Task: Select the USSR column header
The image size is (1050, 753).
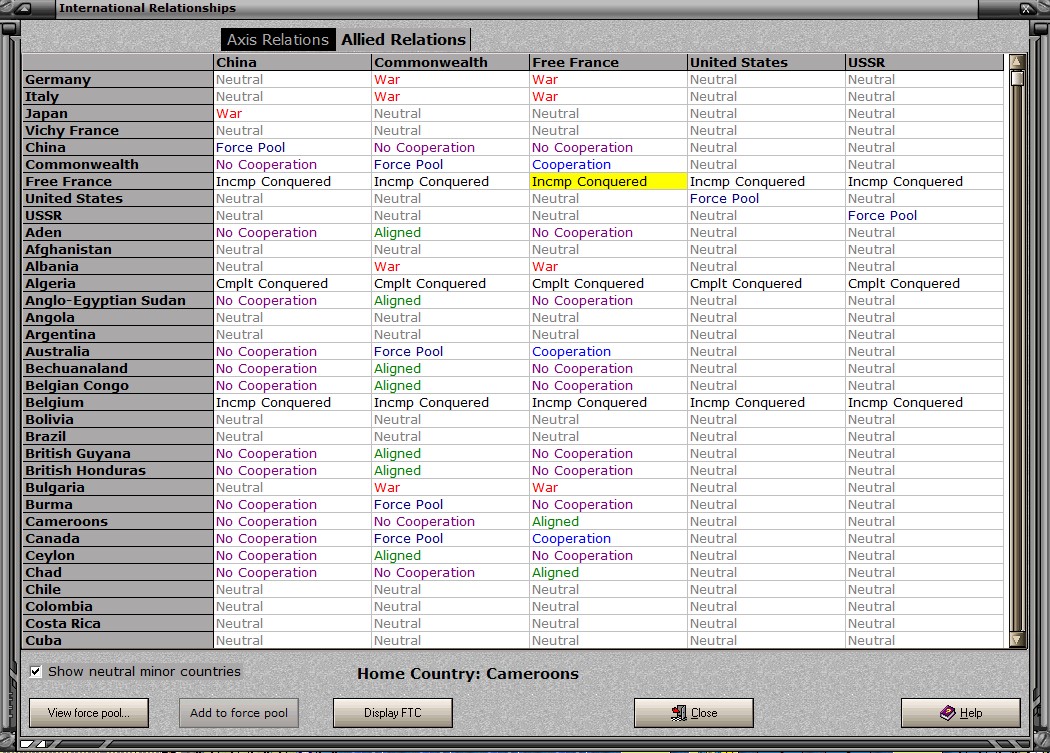Action: [925, 62]
